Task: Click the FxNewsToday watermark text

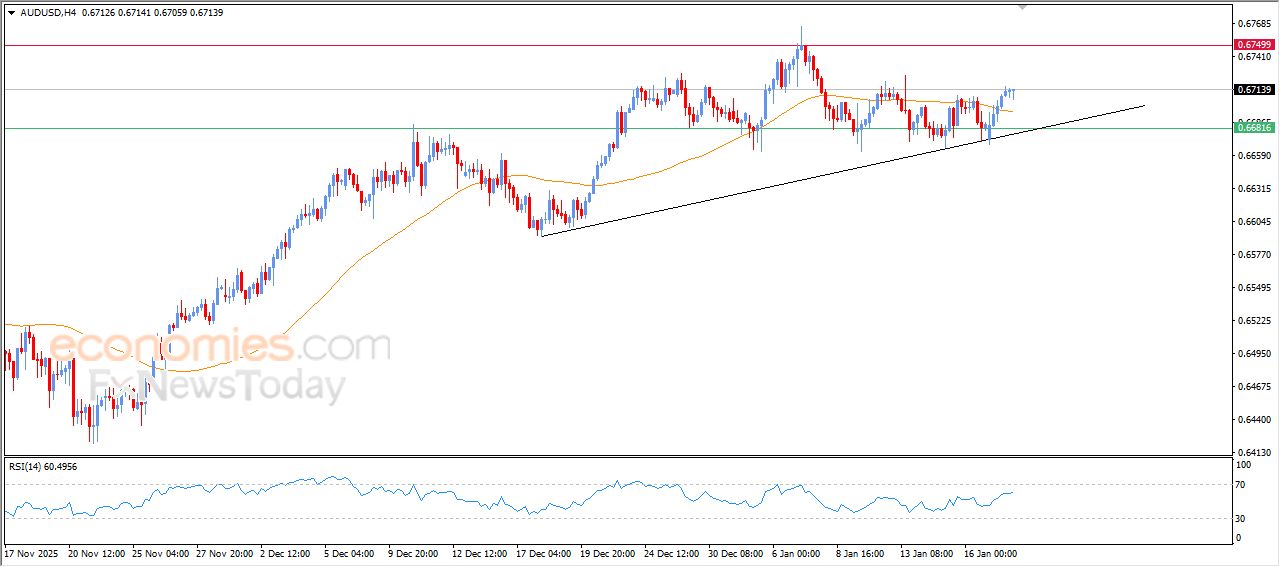Action: 217,386
